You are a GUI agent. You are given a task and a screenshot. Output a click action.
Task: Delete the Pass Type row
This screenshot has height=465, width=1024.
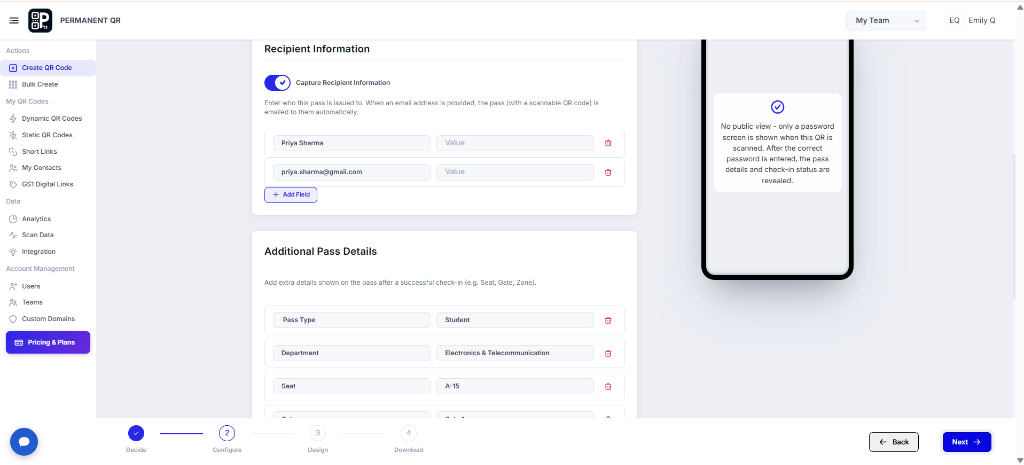coord(608,321)
